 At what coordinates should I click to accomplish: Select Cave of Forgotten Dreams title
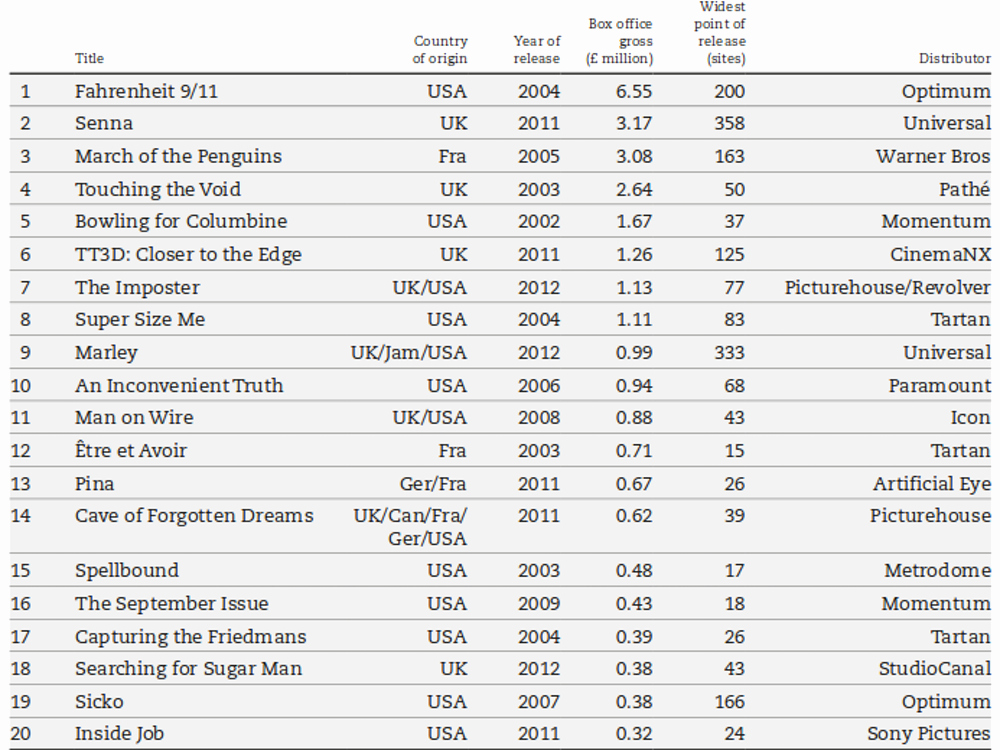[194, 515]
